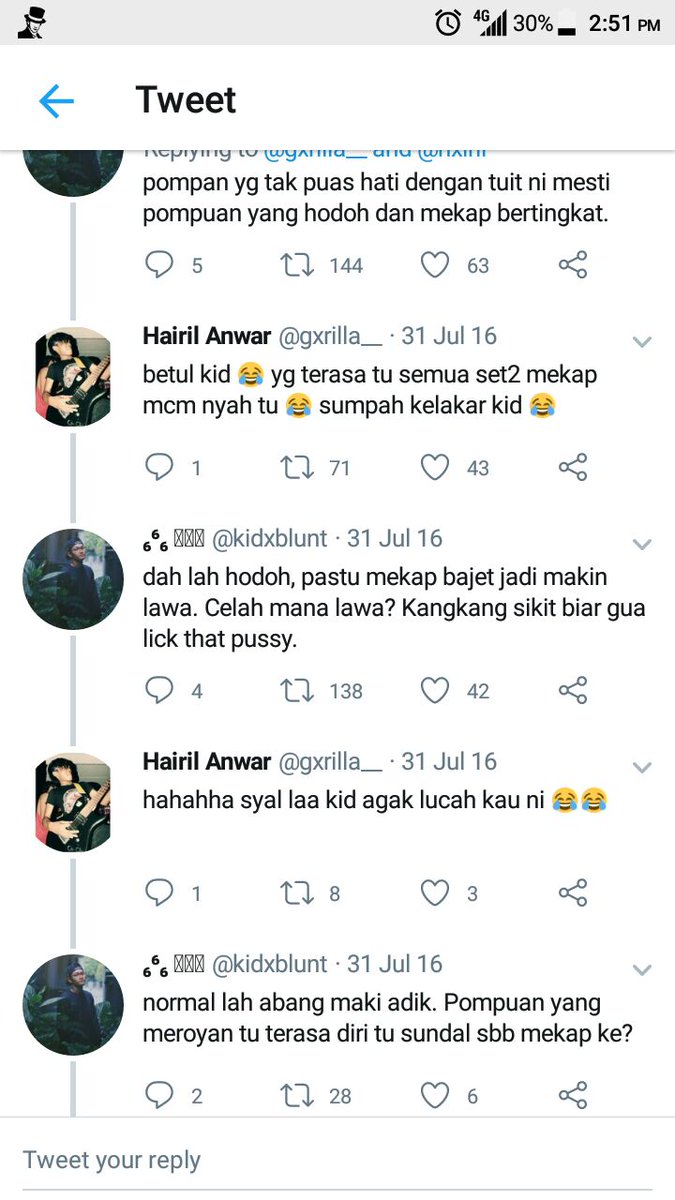This screenshot has height=1200, width=675.
Task: Share the 'betul kid' tweet
Action: (573, 467)
